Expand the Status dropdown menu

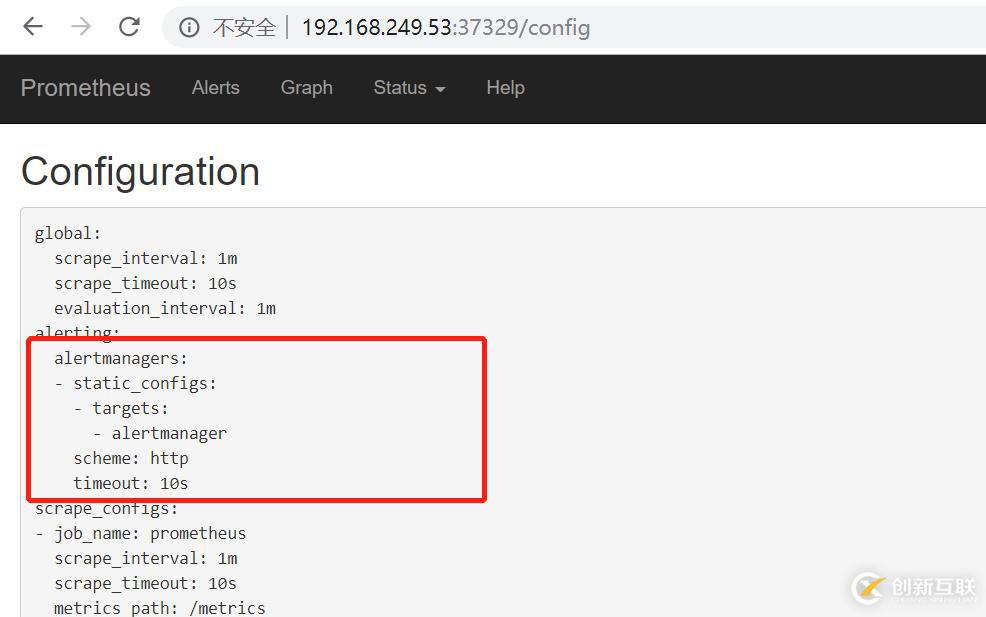[409, 87]
